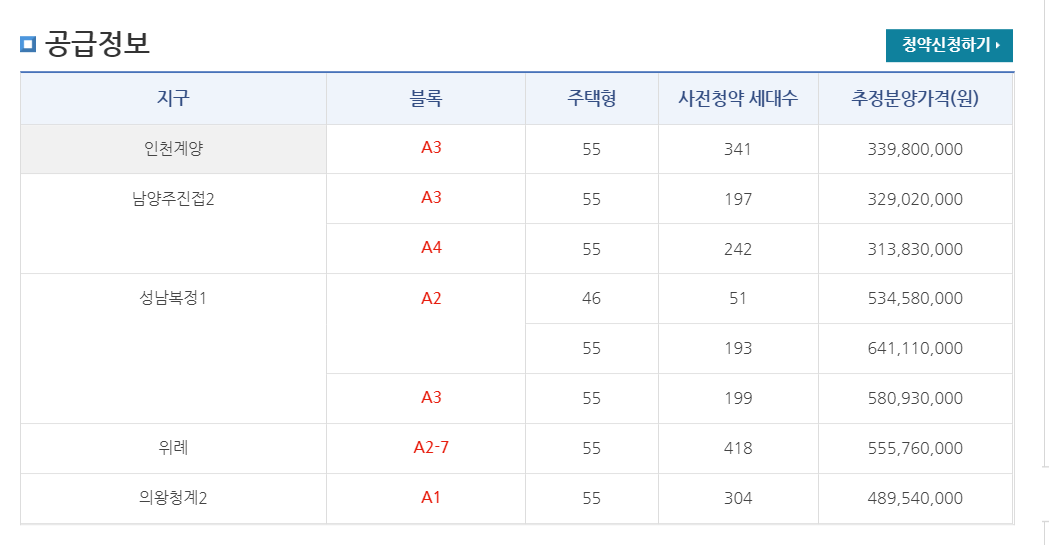The width and height of the screenshot is (1049, 545).
Task: Click housing type 46 in 성남복정1 row
Action: click(x=591, y=298)
